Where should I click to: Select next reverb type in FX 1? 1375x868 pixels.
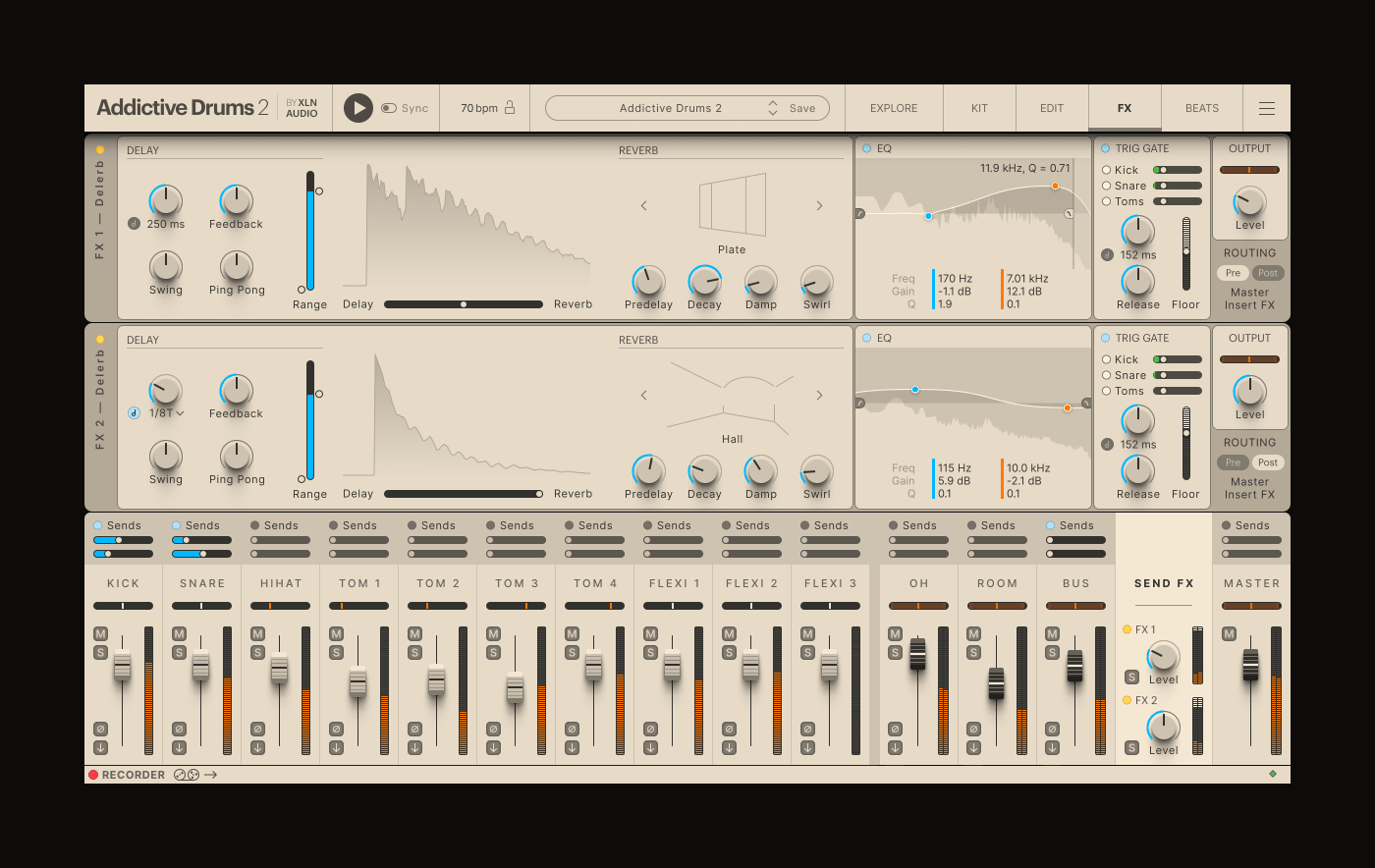(819, 206)
